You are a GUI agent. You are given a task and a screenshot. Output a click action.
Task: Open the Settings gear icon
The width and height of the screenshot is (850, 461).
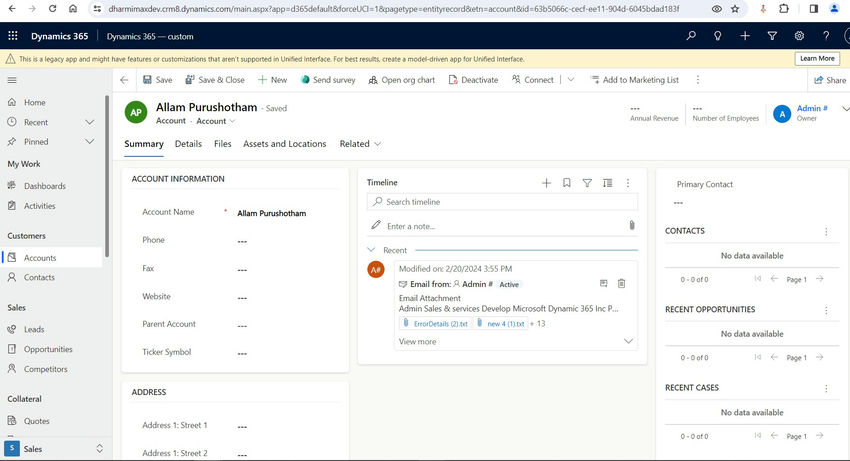click(x=799, y=36)
